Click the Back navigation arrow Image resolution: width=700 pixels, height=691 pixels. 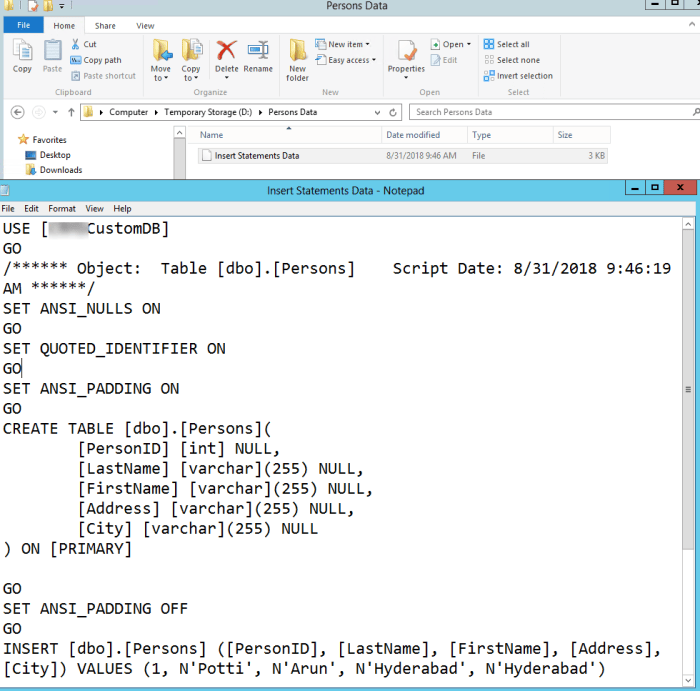(x=17, y=112)
